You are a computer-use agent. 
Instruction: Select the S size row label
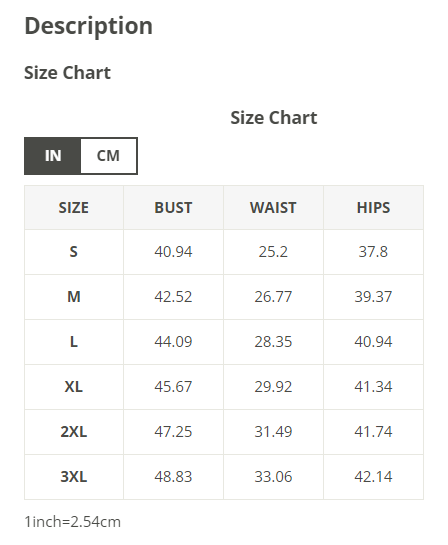point(74,252)
